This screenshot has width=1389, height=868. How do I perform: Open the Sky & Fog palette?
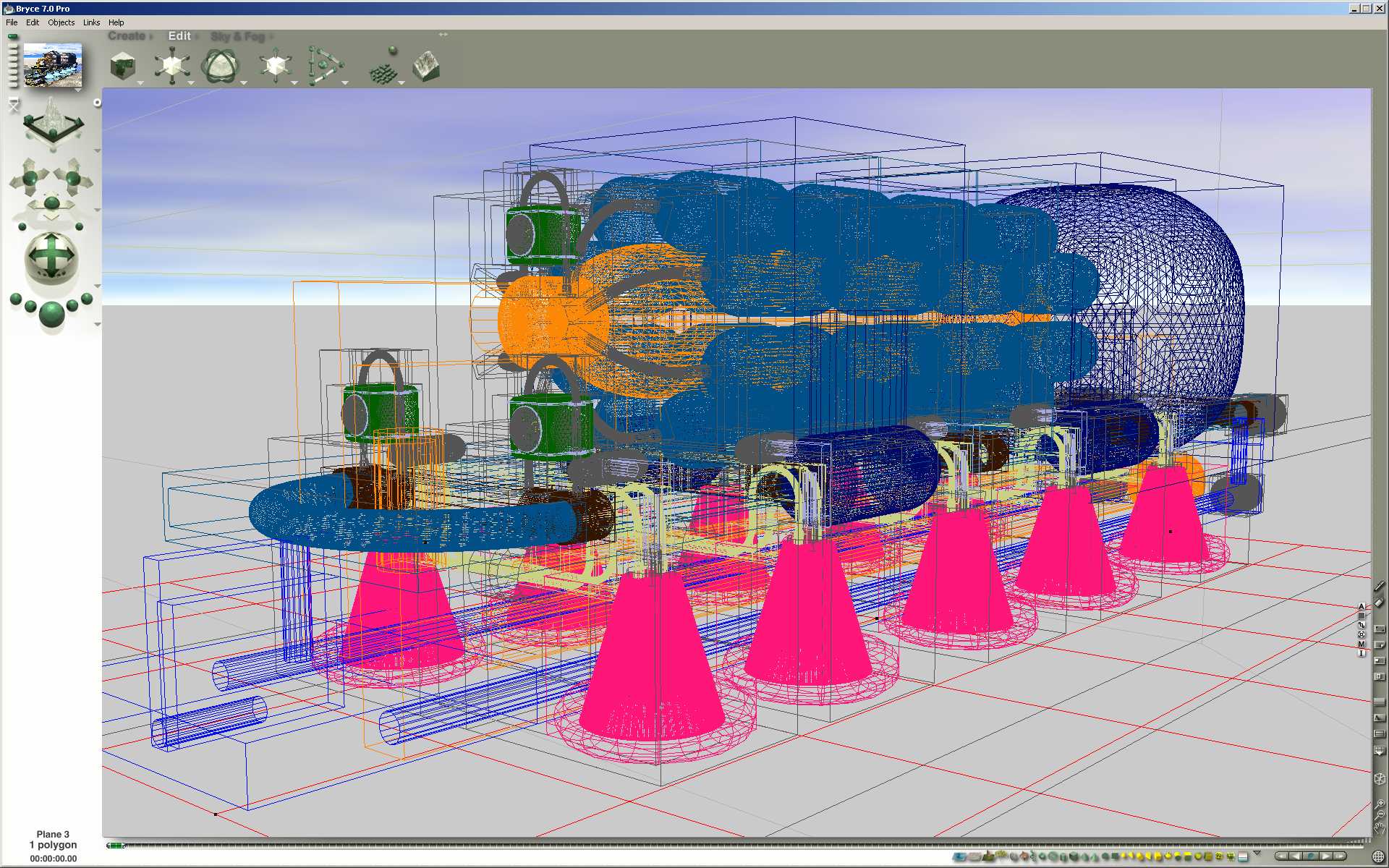pos(237,36)
